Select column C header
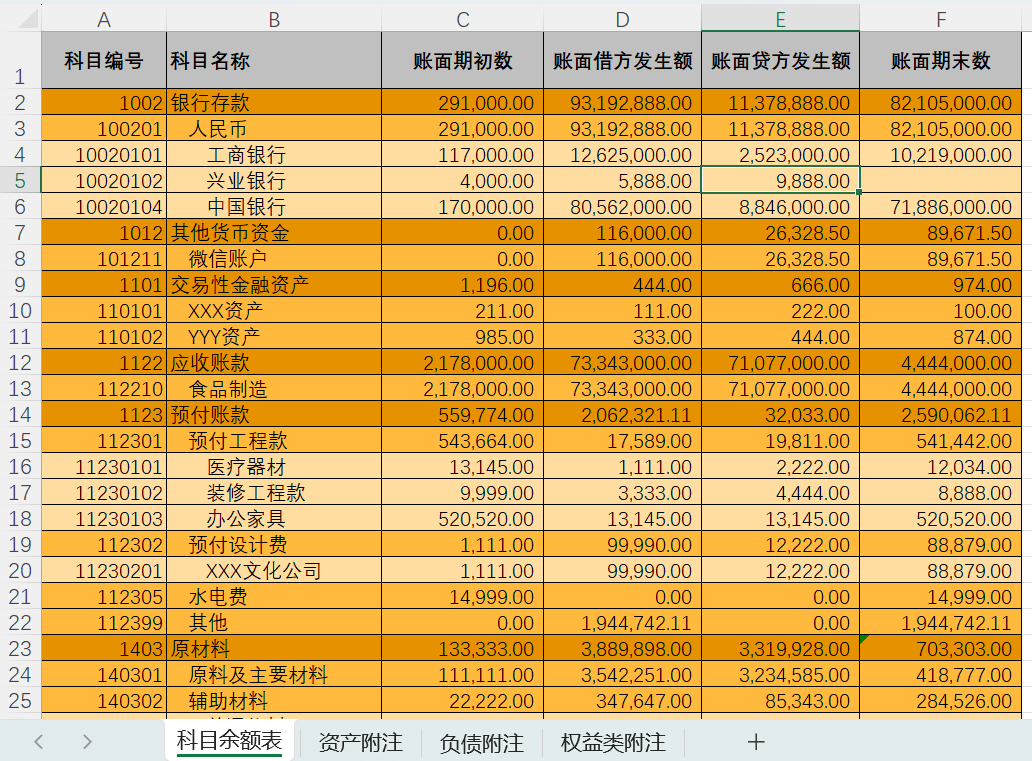Screen dimensions: 1032x761 click(x=463, y=19)
